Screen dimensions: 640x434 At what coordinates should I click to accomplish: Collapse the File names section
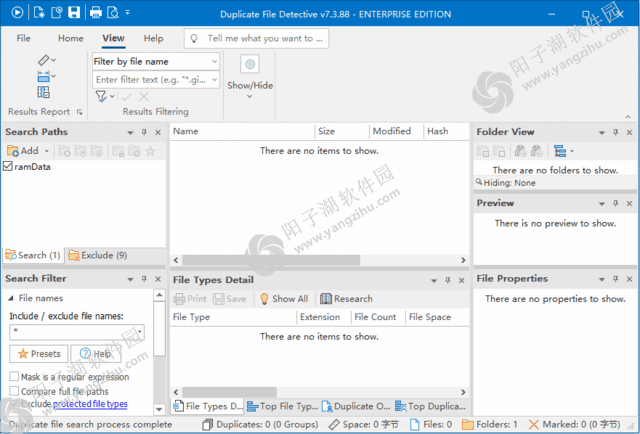click(11, 298)
